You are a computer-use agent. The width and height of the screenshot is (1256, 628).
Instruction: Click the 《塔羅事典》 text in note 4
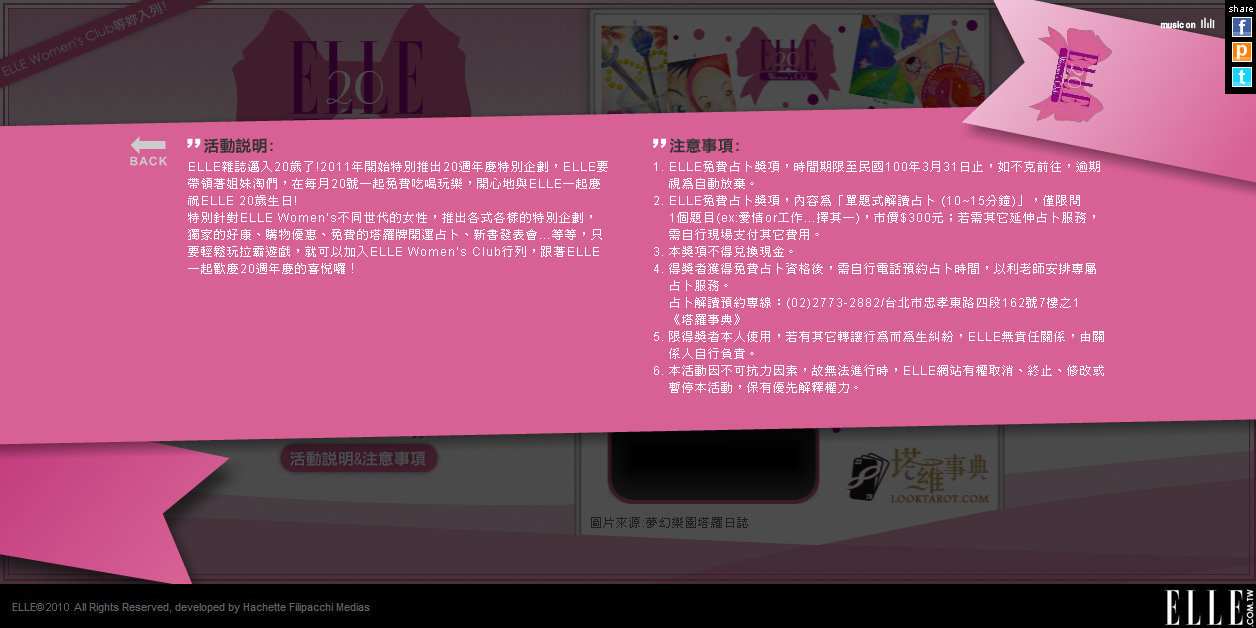pyautogui.click(x=706, y=319)
